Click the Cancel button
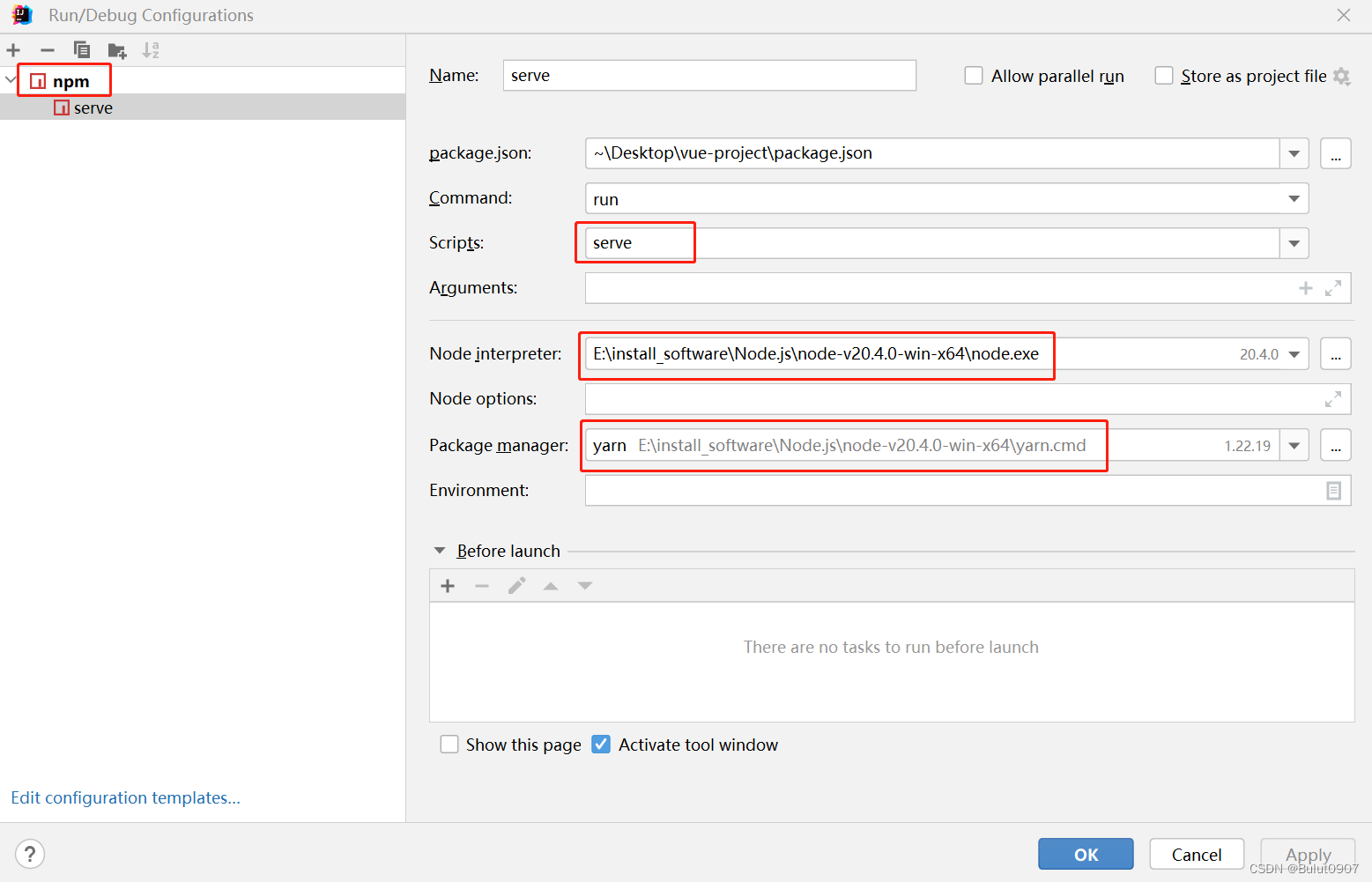Image resolution: width=1372 pixels, height=882 pixels. (x=1197, y=855)
